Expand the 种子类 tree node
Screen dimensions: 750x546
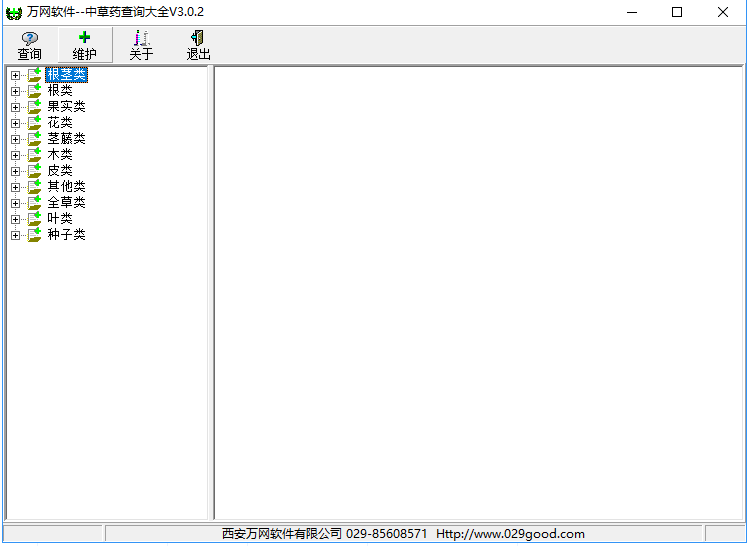point(15,235)
